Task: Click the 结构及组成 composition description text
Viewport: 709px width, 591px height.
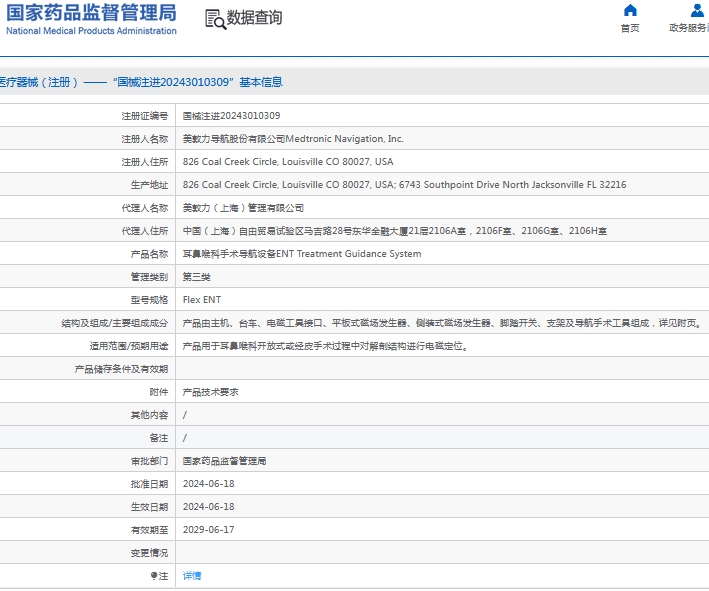Action: point(442,323)
